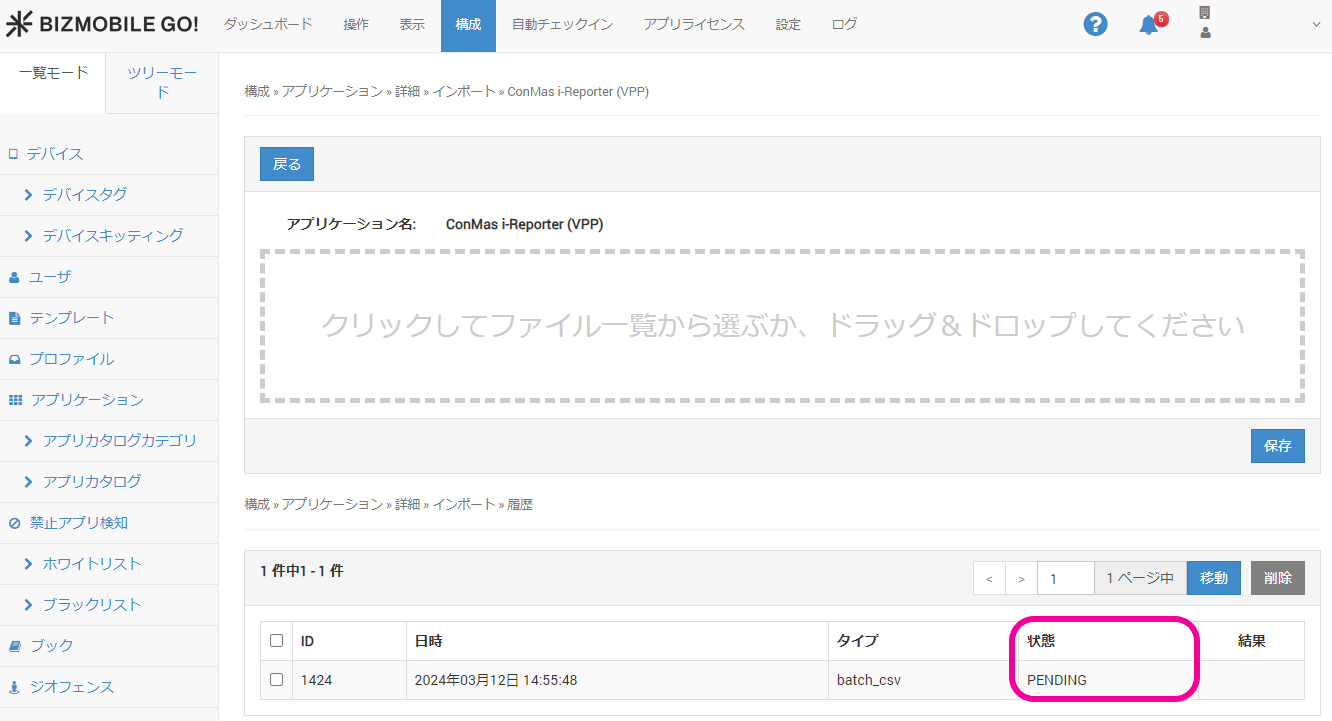This screenshot has width=1332, height=721.
Task: Open the notifications bell icon
Action: tap(1149, 25)
